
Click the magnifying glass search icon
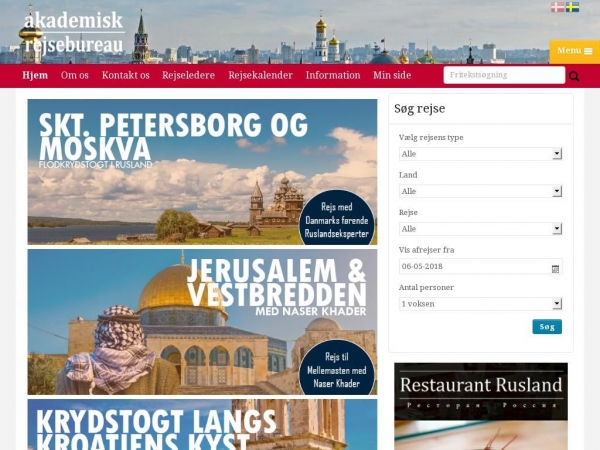[574, 76]
